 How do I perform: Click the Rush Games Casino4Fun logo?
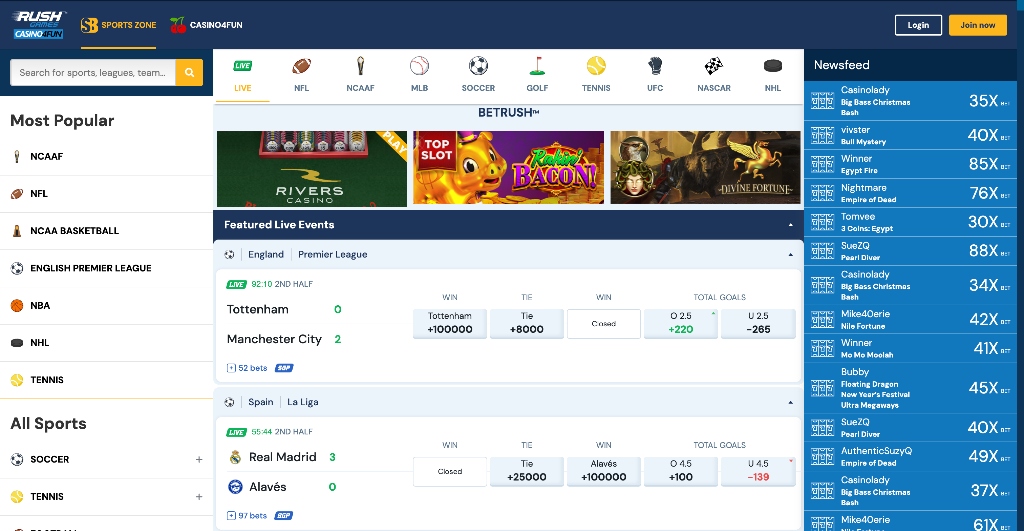[x=39, y=25]
